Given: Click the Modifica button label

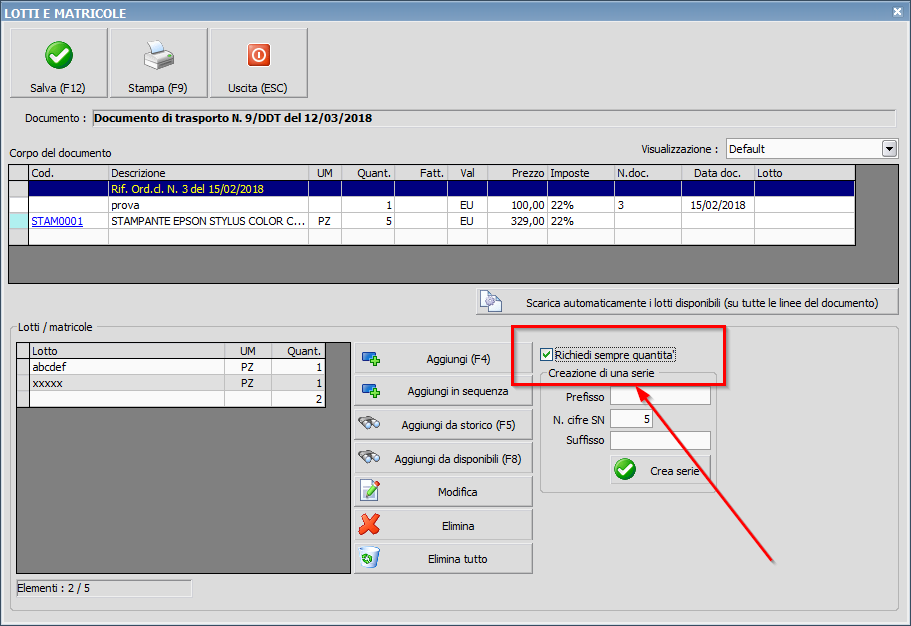Looking at the screenshot, I should pos(458,492).
